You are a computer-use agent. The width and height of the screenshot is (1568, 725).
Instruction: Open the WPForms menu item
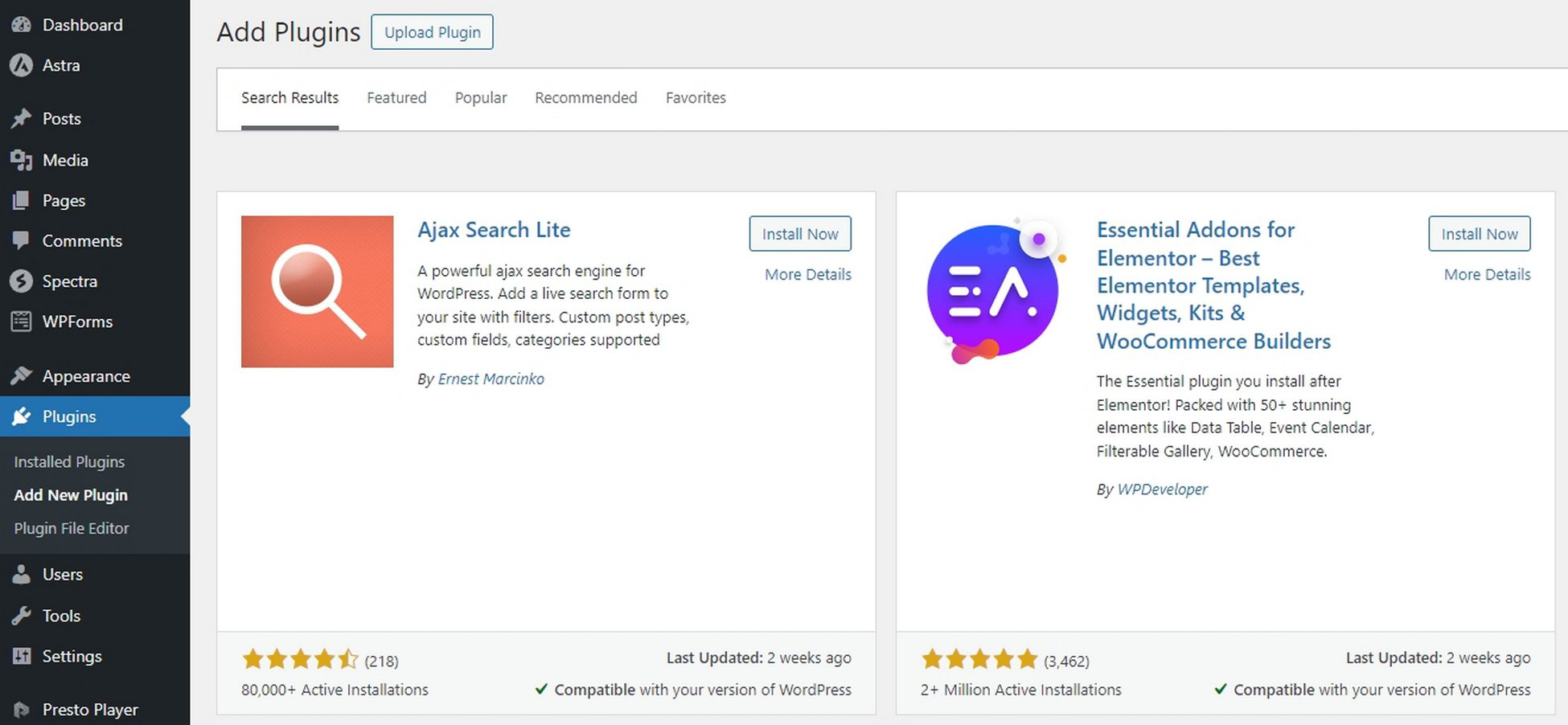click(x=95, y=322)
